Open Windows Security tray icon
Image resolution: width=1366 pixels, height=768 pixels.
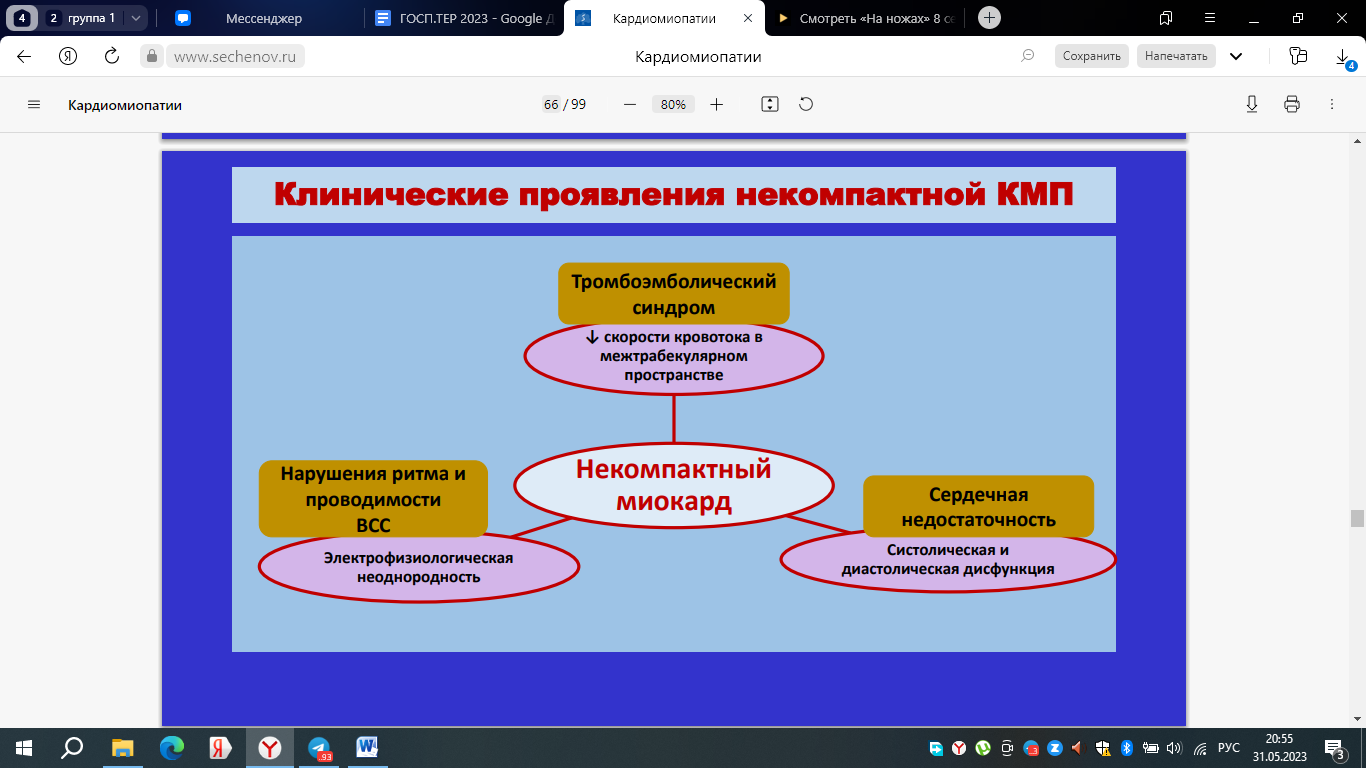coord(1103,747)
